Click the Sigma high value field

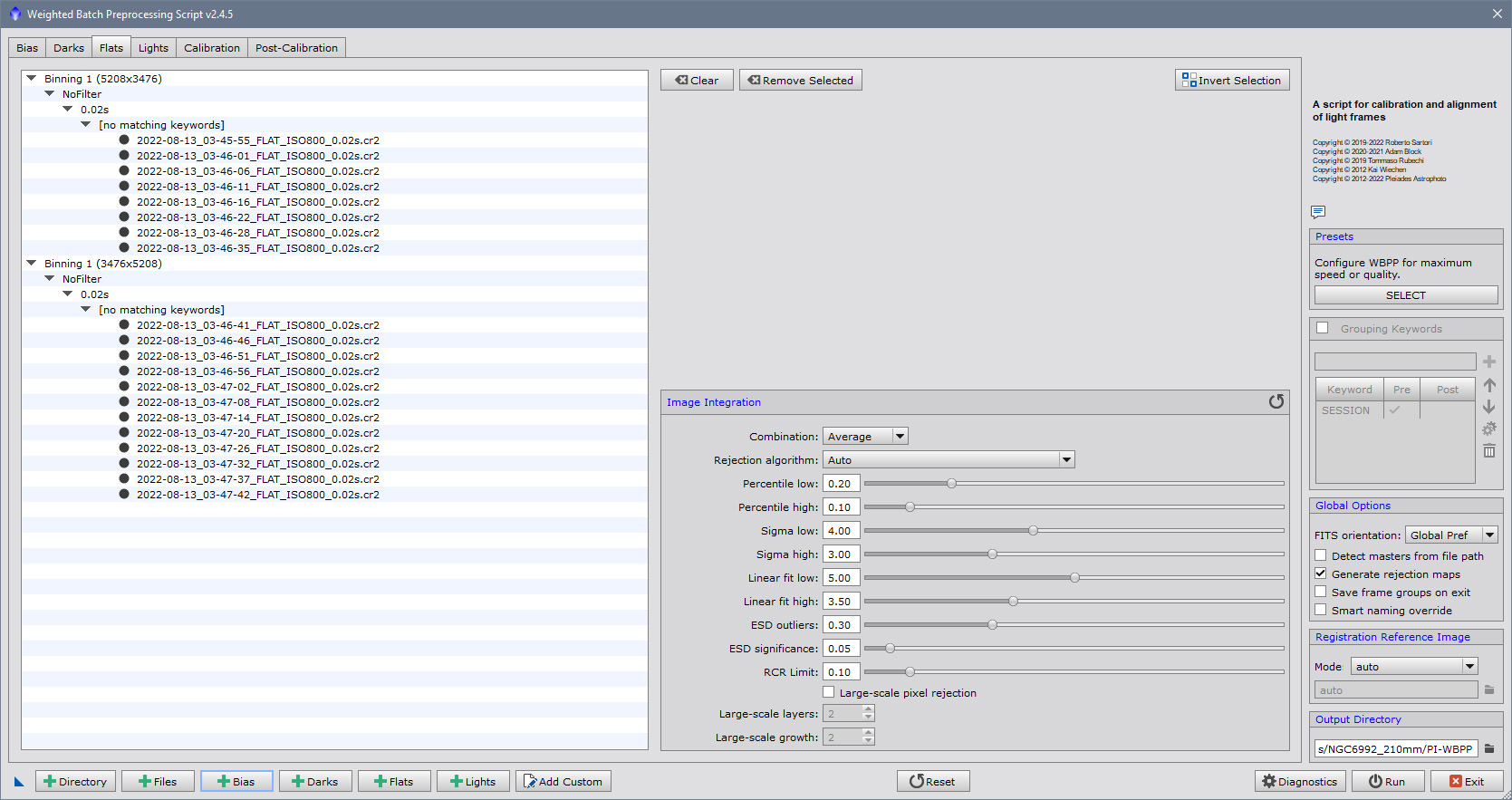(x=841, y=554)
